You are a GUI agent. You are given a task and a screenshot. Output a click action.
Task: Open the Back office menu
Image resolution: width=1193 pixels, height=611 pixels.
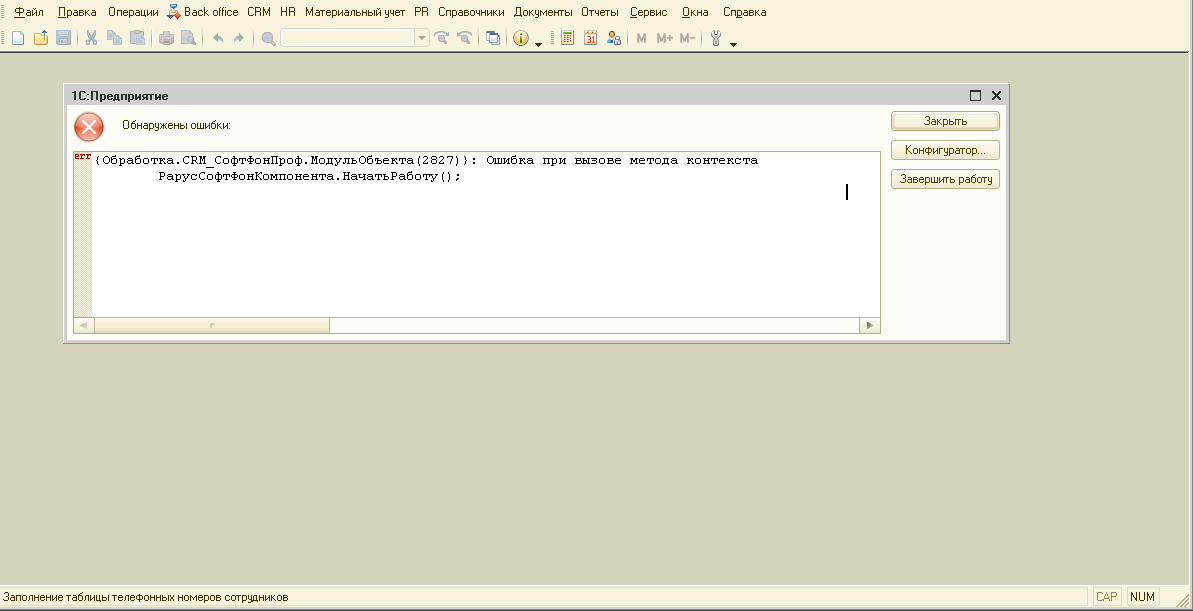click(202, 12)
